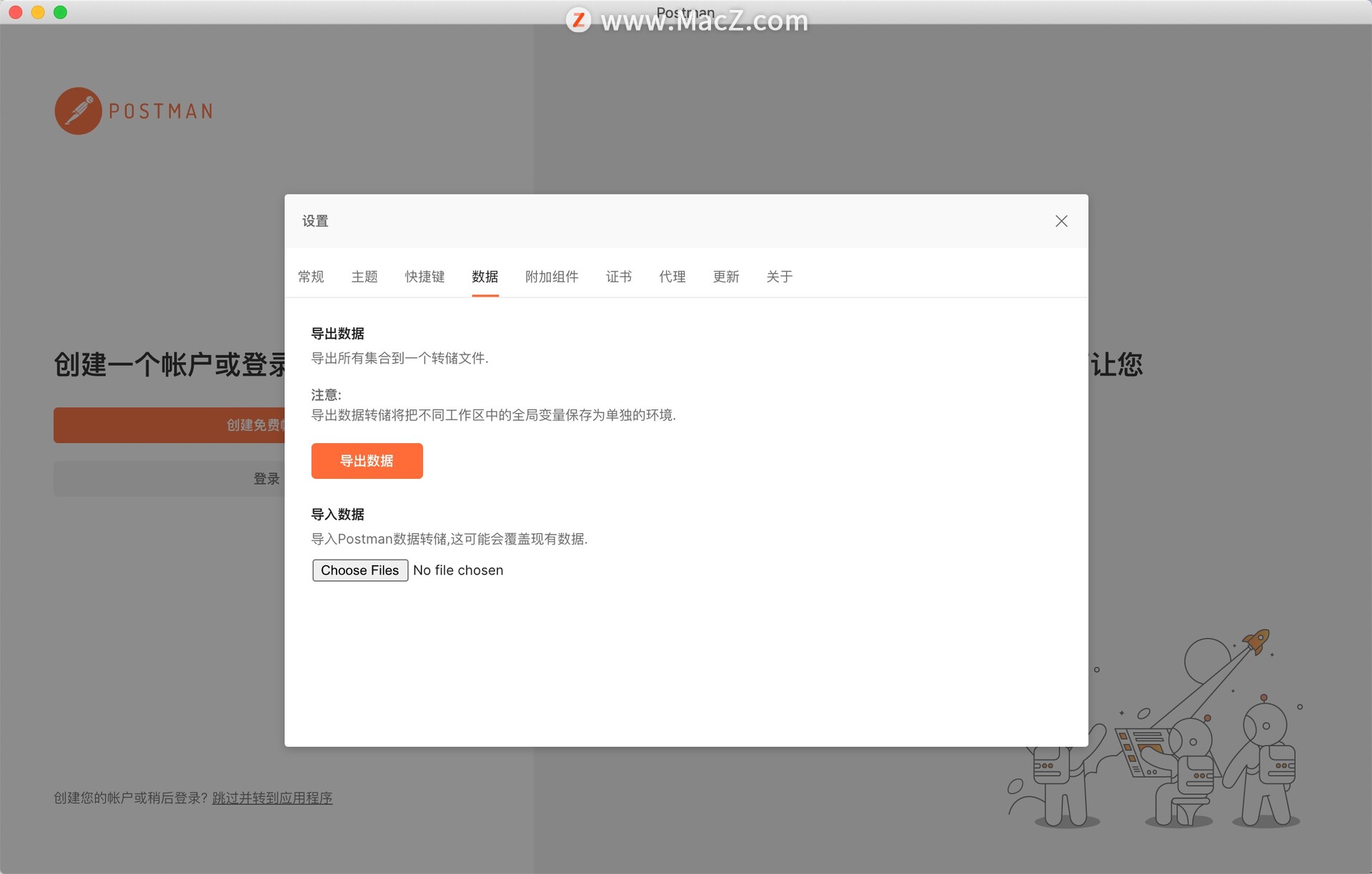The height and width of the screenshot is (874, 1372).
Task: Switch to the 代理 tab
Action: pos(672,277)
